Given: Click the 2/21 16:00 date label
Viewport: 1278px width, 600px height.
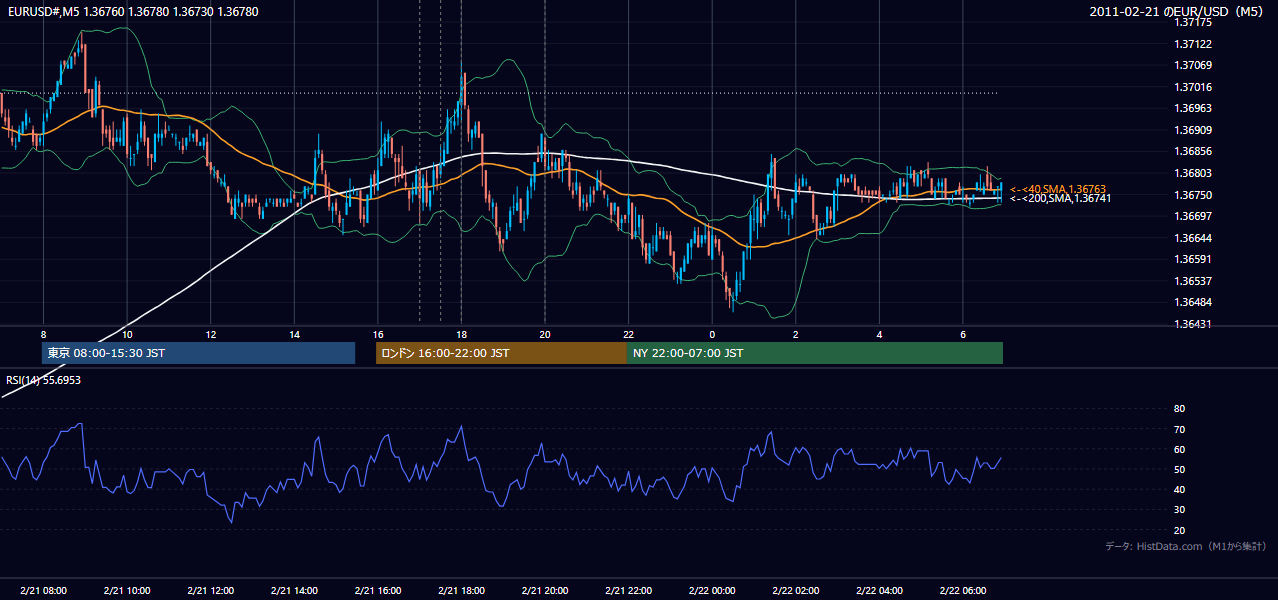Looking at the screenshot, I should 378,591.
